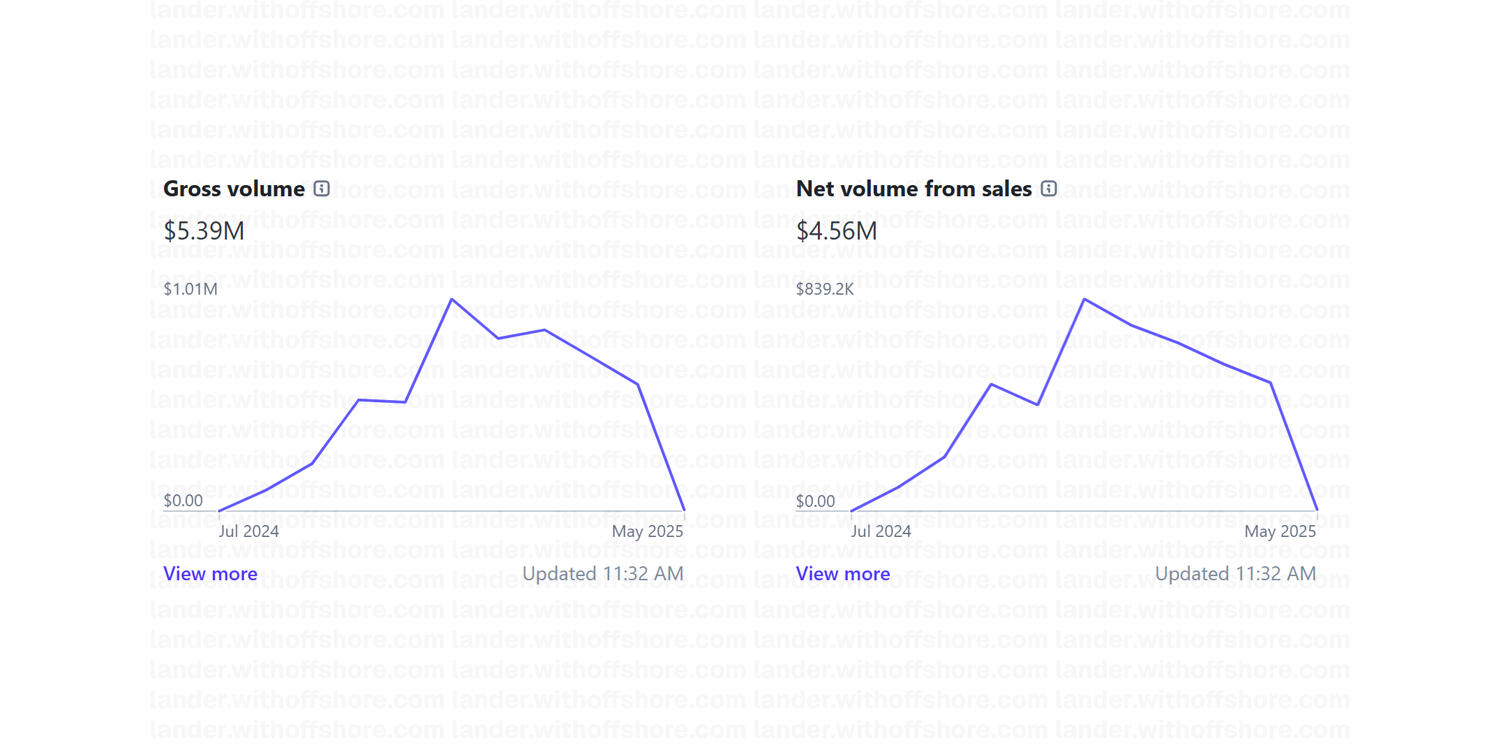The image size is (1500, 750).
Task: Click Jul 2024 on the Gross volume chart
Action: 249,531
